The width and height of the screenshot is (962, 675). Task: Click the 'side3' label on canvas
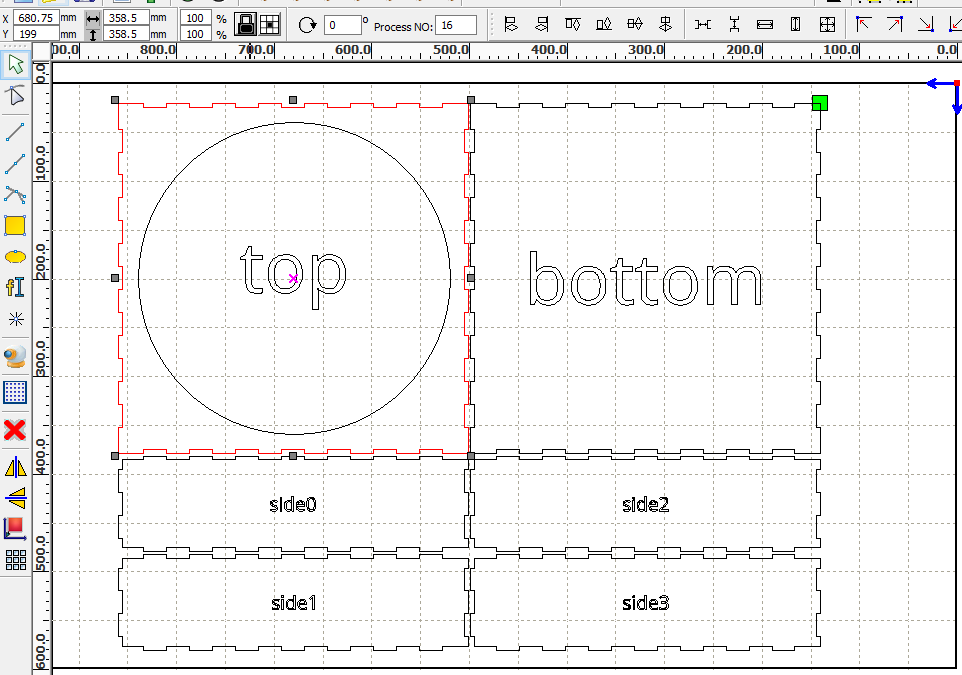point(645,603)
